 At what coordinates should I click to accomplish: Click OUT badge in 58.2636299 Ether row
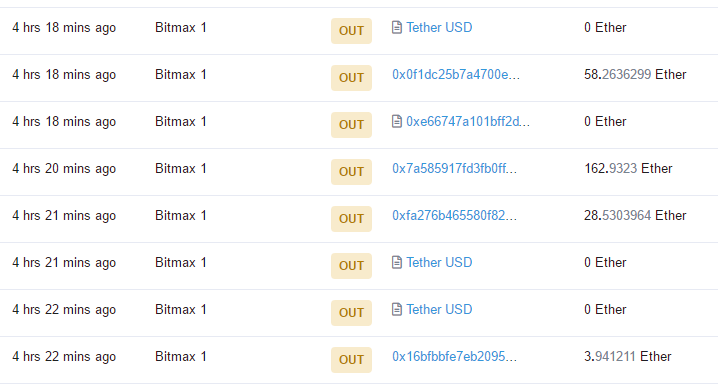point(351,78)
